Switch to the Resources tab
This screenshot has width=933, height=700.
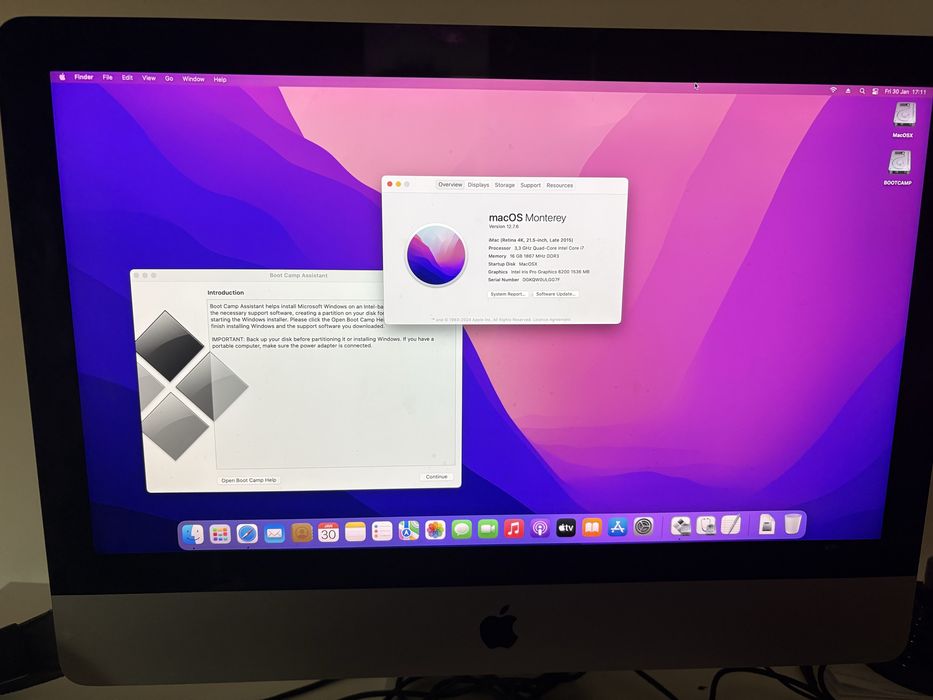click(560, 185)
